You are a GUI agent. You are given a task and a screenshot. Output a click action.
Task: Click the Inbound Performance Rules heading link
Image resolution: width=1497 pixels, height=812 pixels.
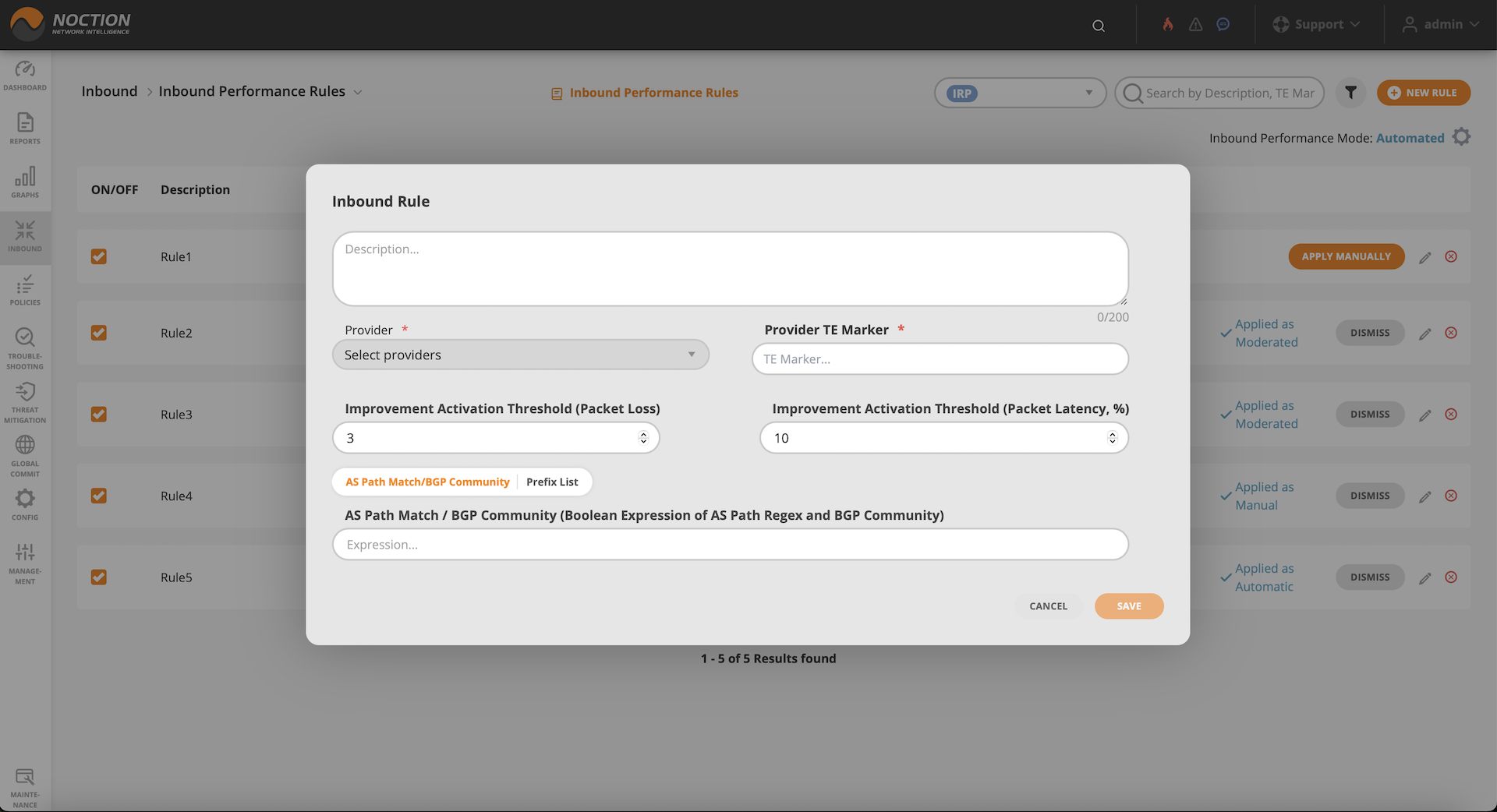click(x=645, y=93)
